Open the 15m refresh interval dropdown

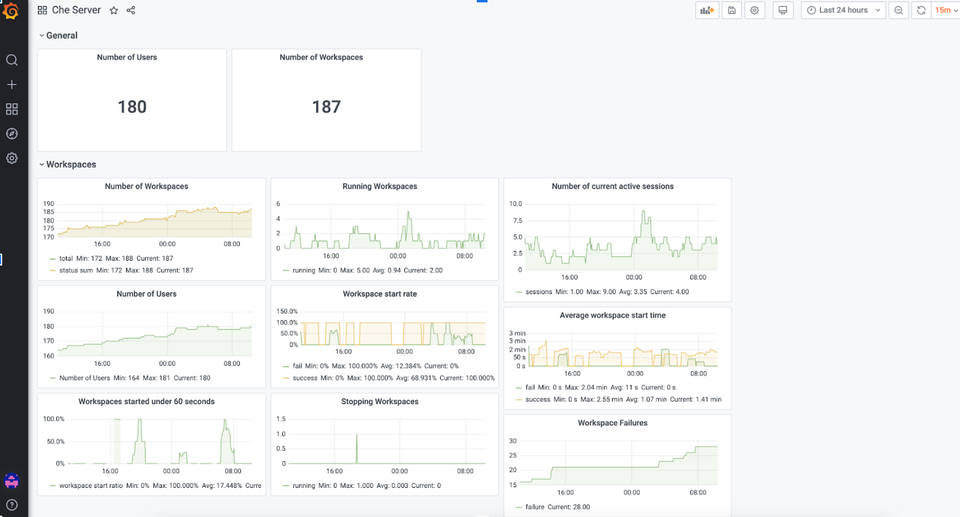pos(946,10)
